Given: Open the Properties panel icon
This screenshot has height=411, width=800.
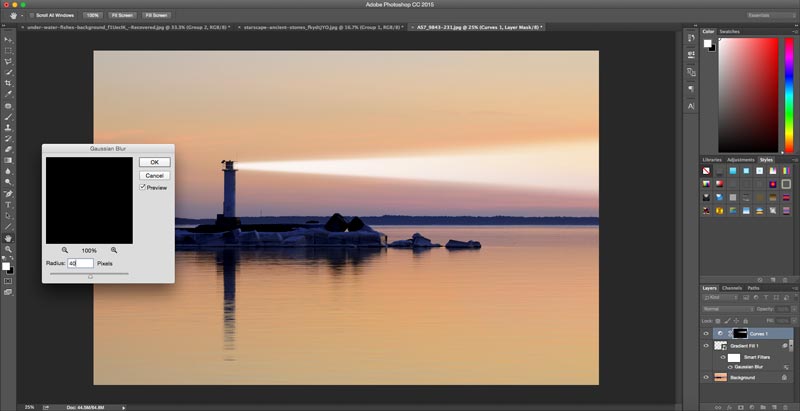Looking at the screenshot, I should tap(691, 54).
